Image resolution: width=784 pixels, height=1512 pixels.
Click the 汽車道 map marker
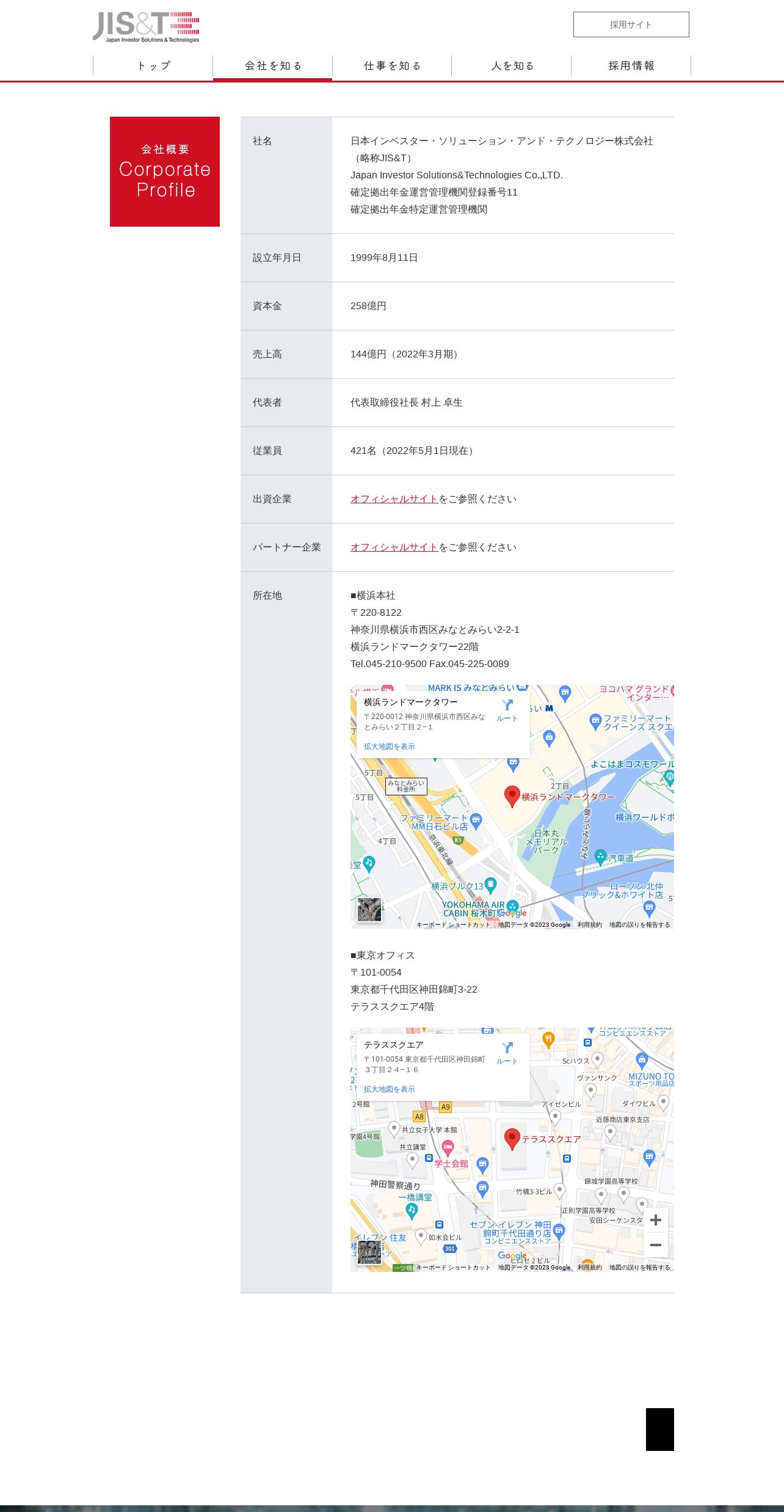pos(600,856)
